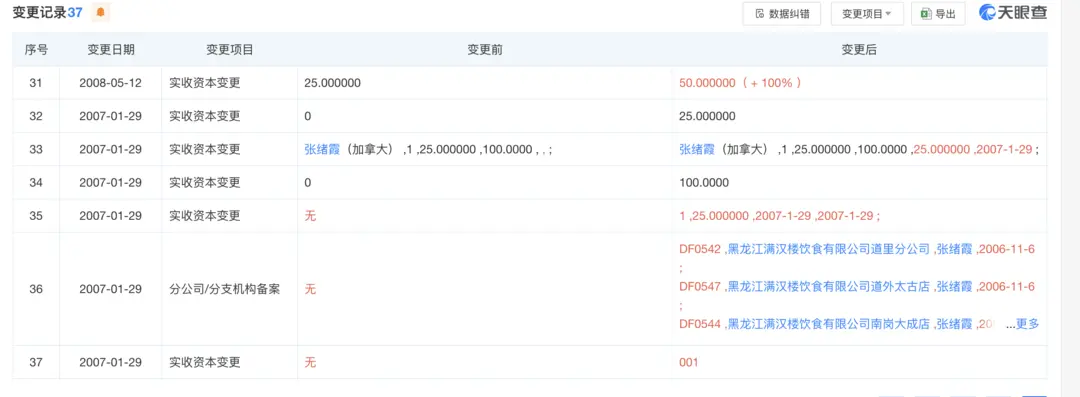
Task: Open 张绪霞 link in row 33 变更前 column
Action: click(322, 150)
